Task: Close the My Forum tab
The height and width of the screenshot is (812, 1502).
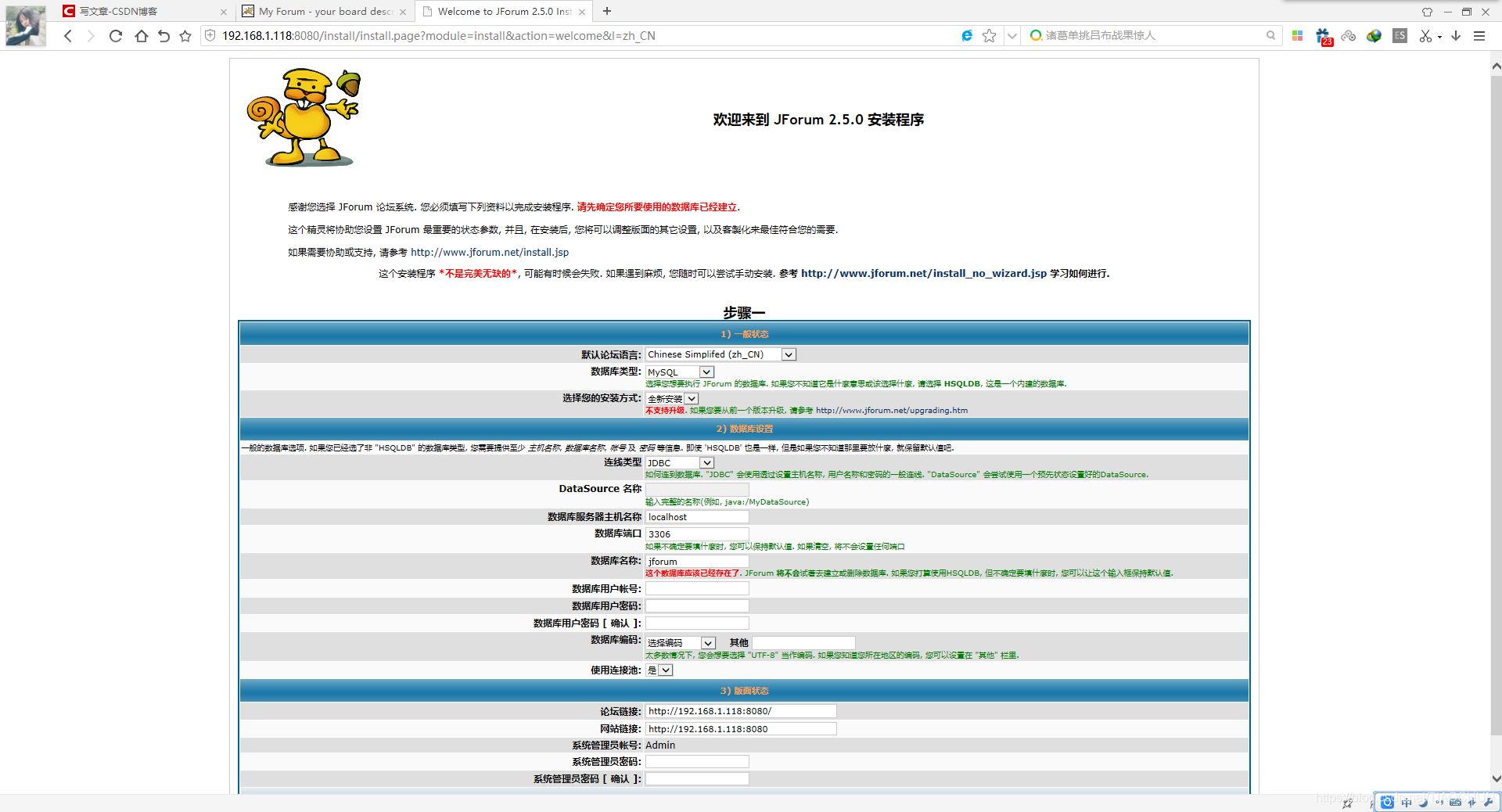Action: point(403,12)
